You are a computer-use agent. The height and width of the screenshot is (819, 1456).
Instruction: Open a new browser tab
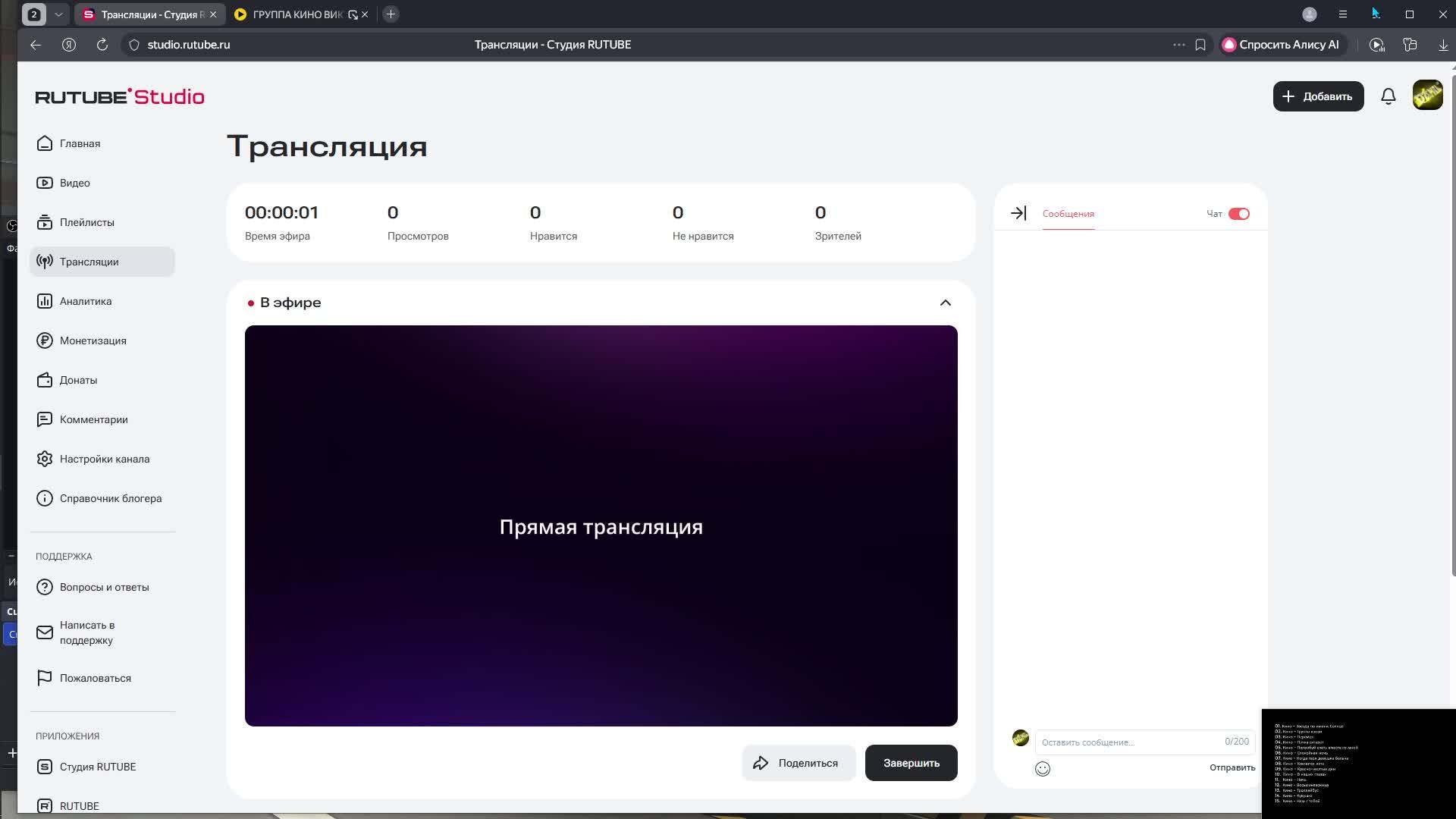391,14
